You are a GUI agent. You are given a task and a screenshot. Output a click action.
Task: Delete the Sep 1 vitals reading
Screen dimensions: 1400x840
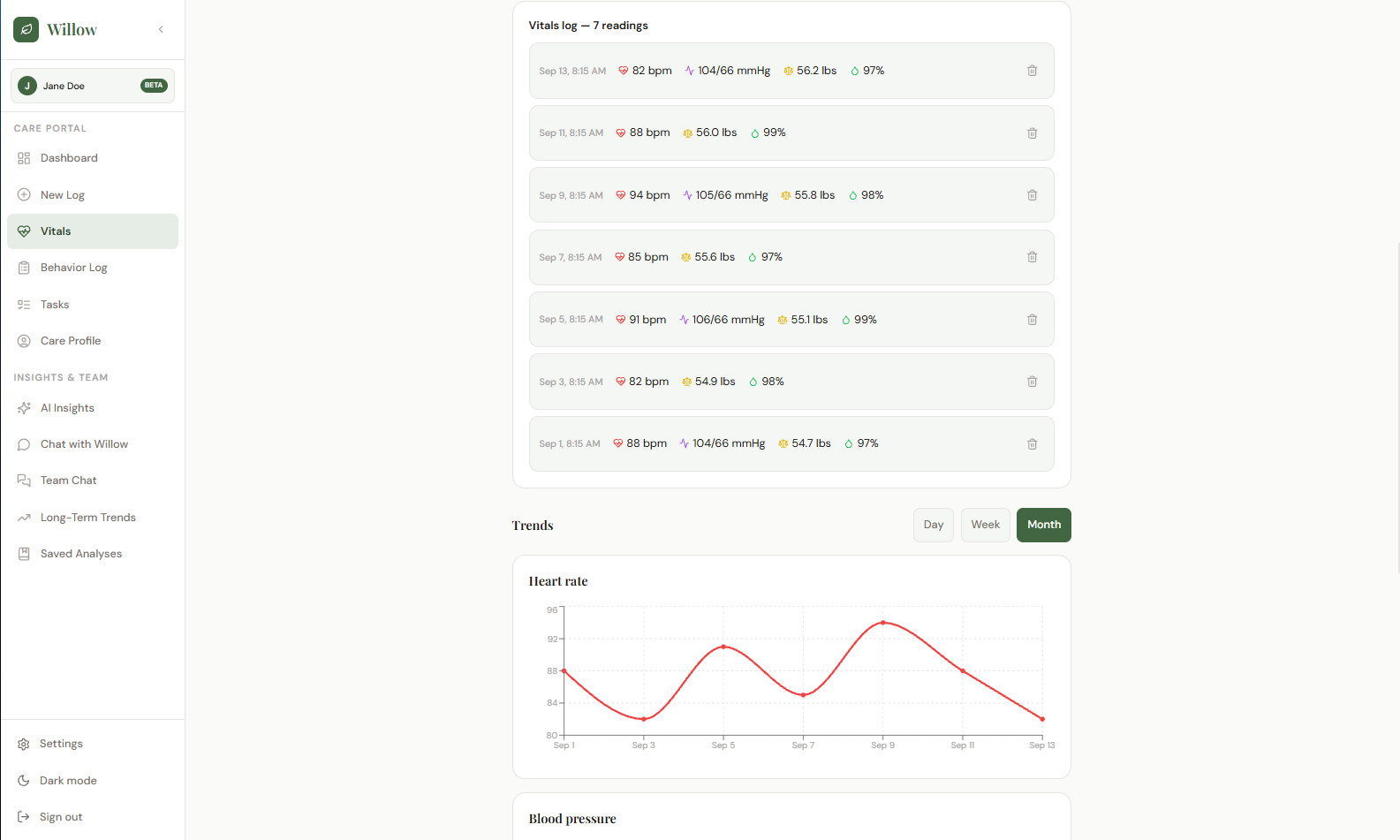[x=1032, y=444]
